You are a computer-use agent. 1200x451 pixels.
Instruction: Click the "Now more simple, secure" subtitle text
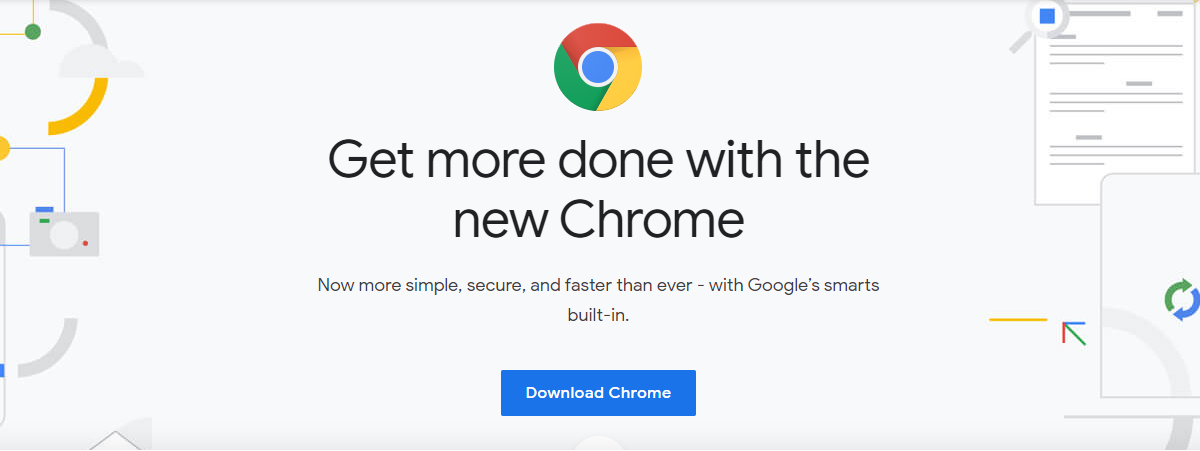click(x=598, y=285)
